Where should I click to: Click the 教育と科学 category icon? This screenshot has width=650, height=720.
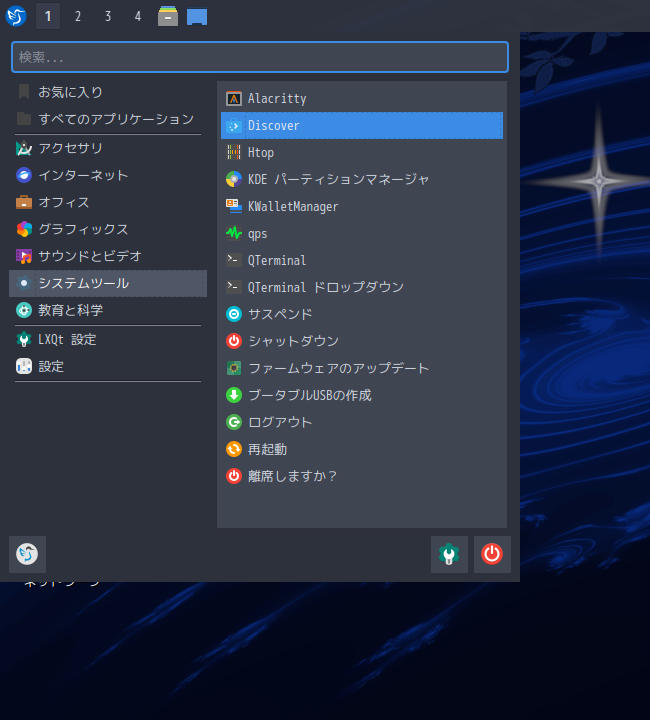click(x=24, y=310)
